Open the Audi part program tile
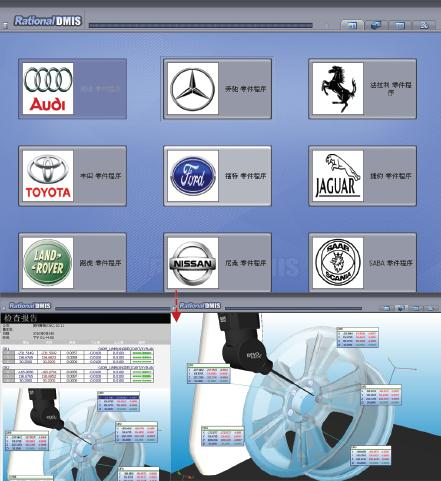The width and height of the screenshot is (441, 481). 72,89
